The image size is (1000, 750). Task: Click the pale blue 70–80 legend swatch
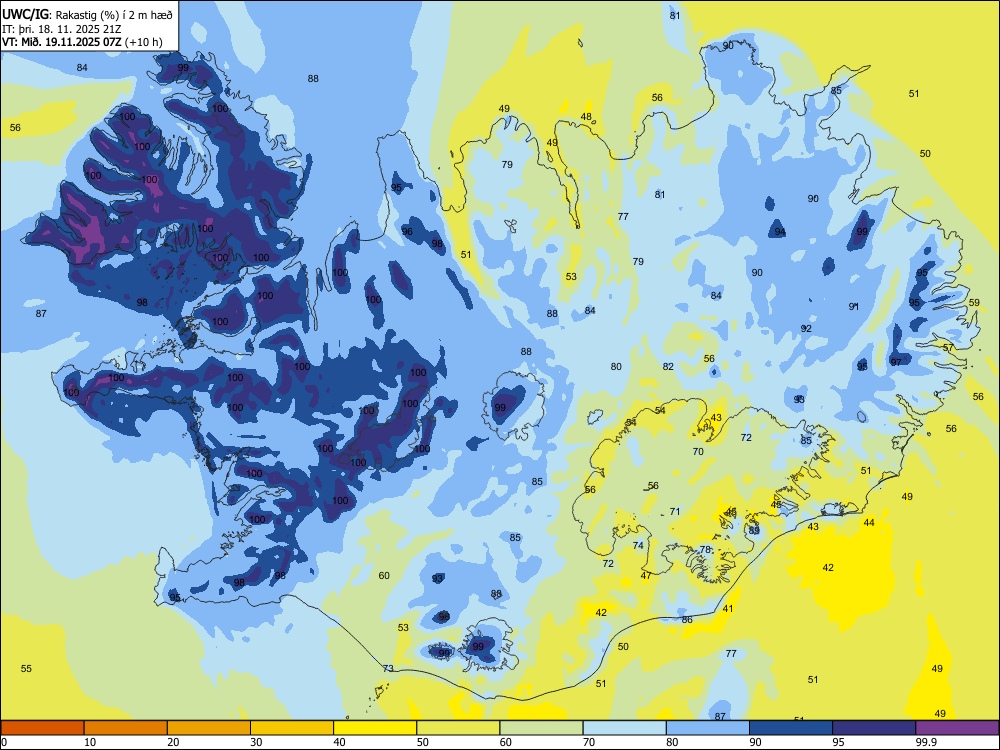[624, 728]
